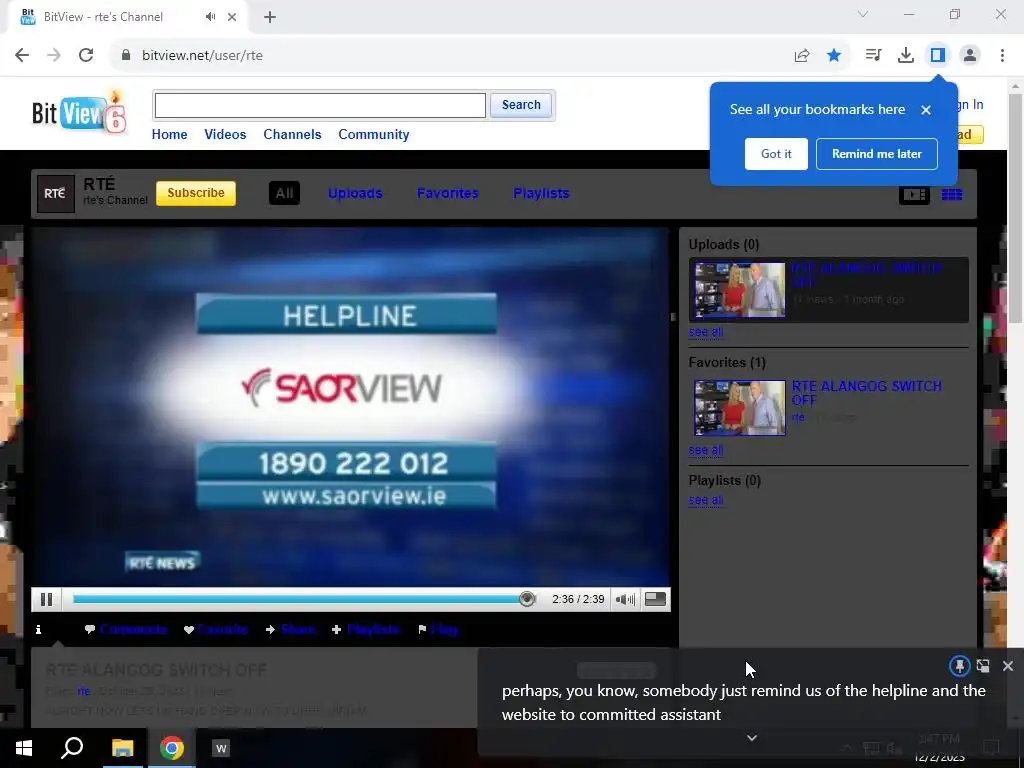Toggle the side panel icon
The image size is (1024, 768).
tap(938, 56)
